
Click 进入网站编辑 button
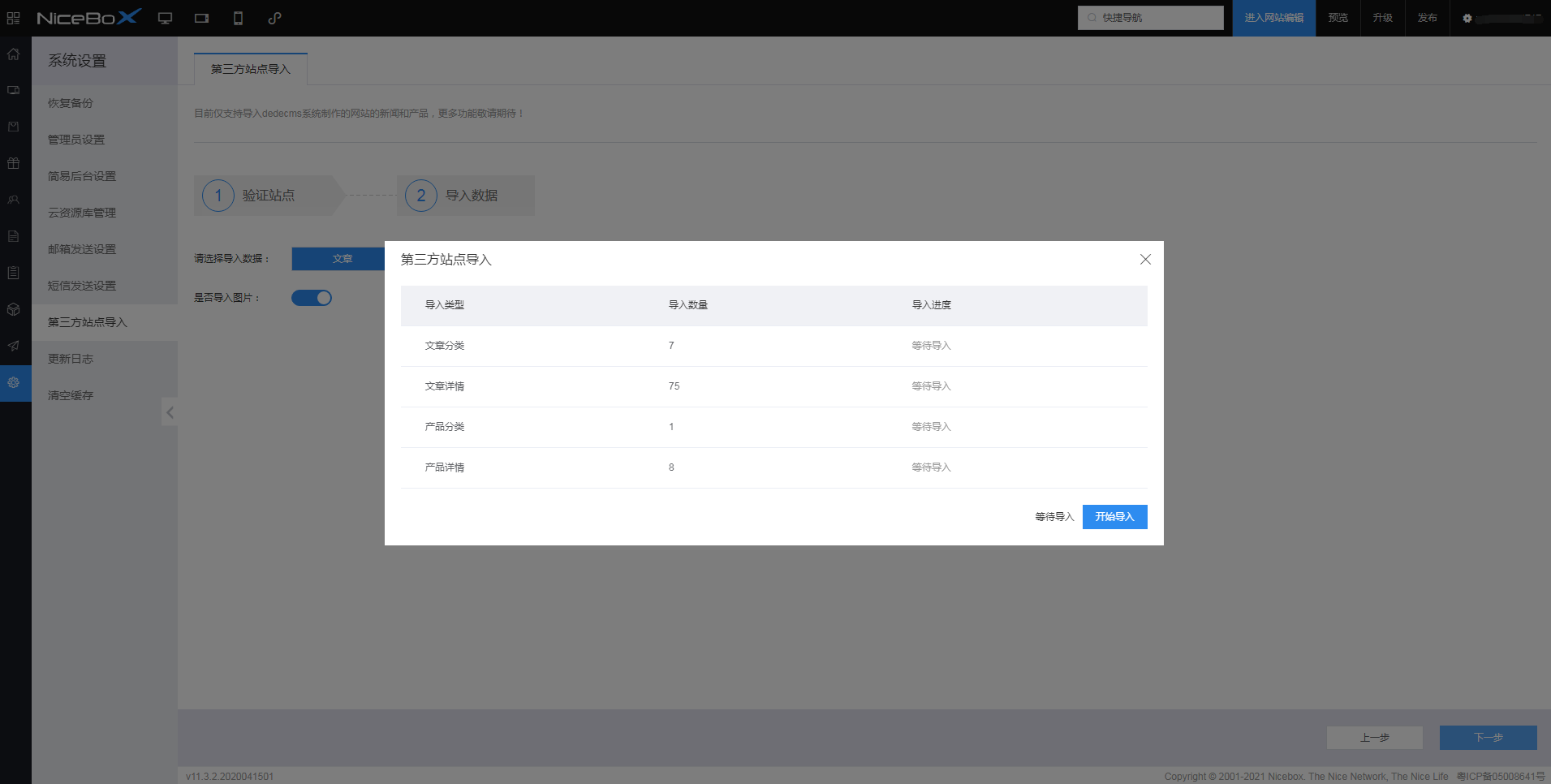click(x=1274, y=18)
